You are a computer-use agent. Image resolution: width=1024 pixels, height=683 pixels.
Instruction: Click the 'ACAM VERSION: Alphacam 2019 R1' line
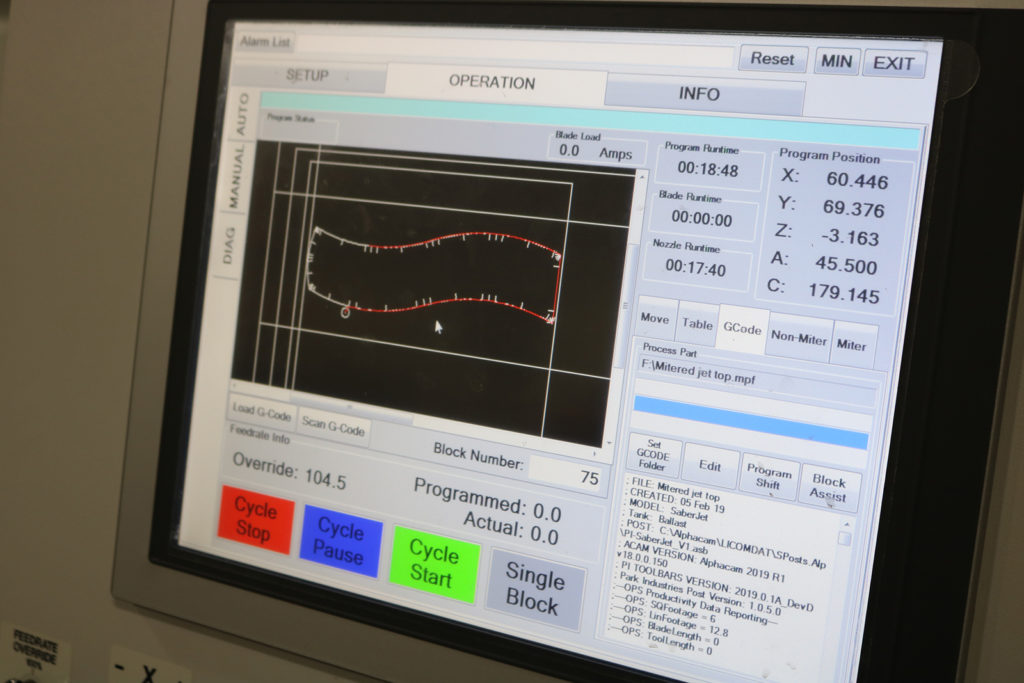click(x=704, y=561)
